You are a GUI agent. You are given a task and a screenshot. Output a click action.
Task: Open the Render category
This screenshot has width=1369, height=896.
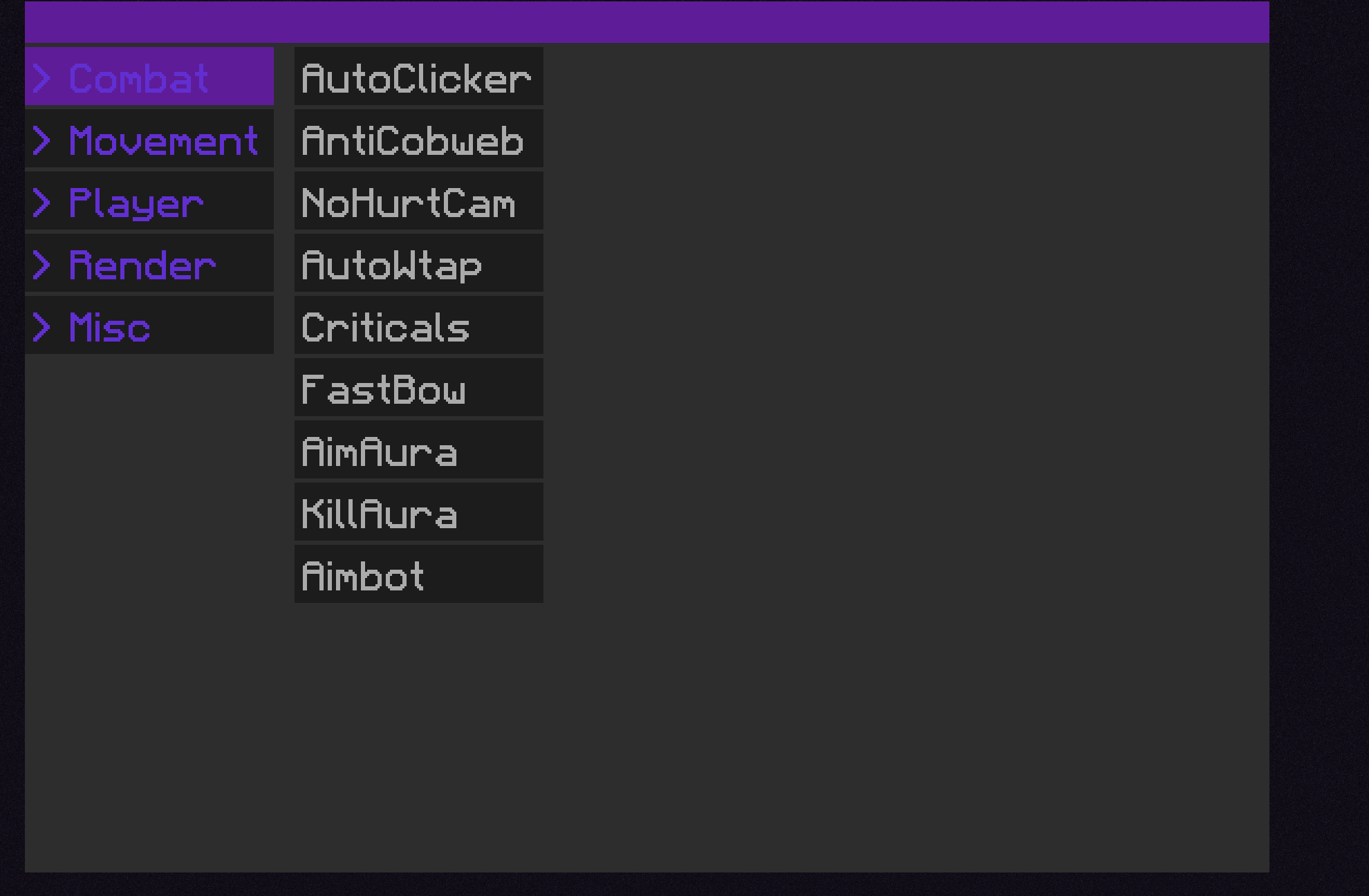[x=149, y=263]
